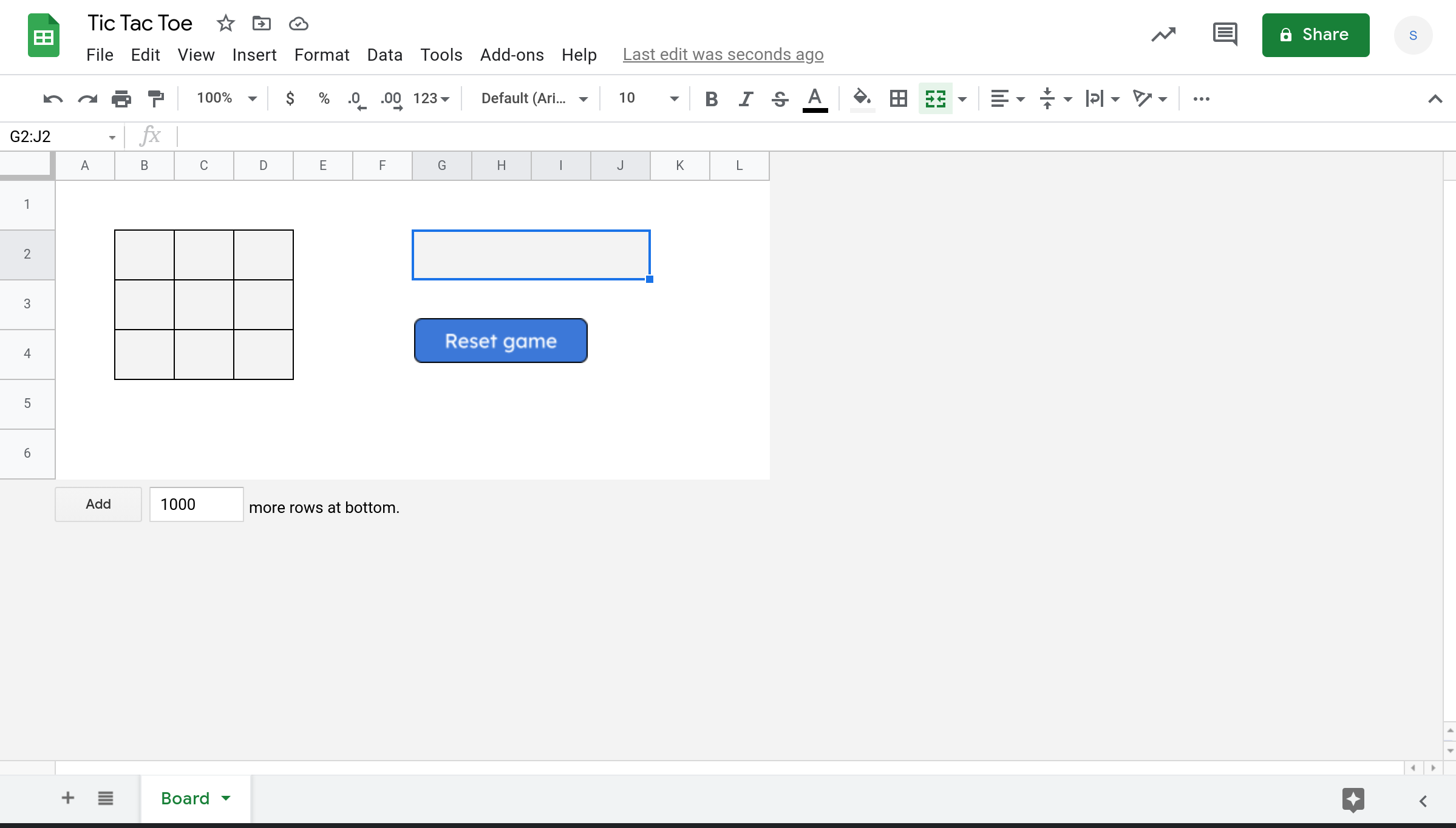Format as percent
Image resolution: width=1456 pixels, height=828 pixels.
point(324,98)
